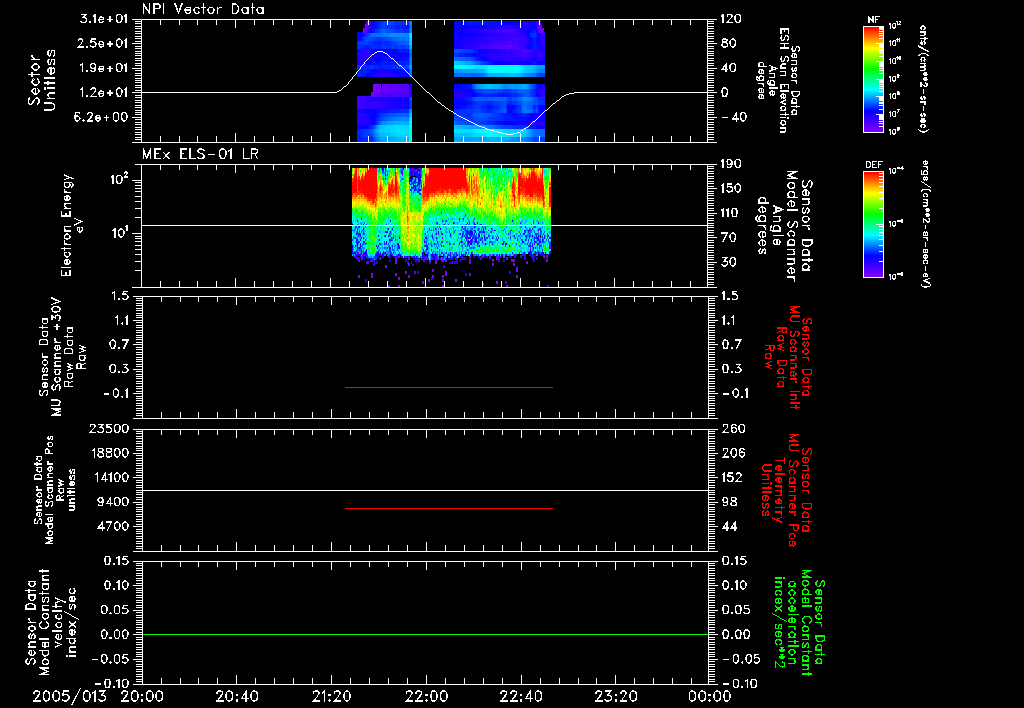The image size is (1024, 708).
Task: Click the "120" sun elevation tick label
Action: (x=731, y=18)
